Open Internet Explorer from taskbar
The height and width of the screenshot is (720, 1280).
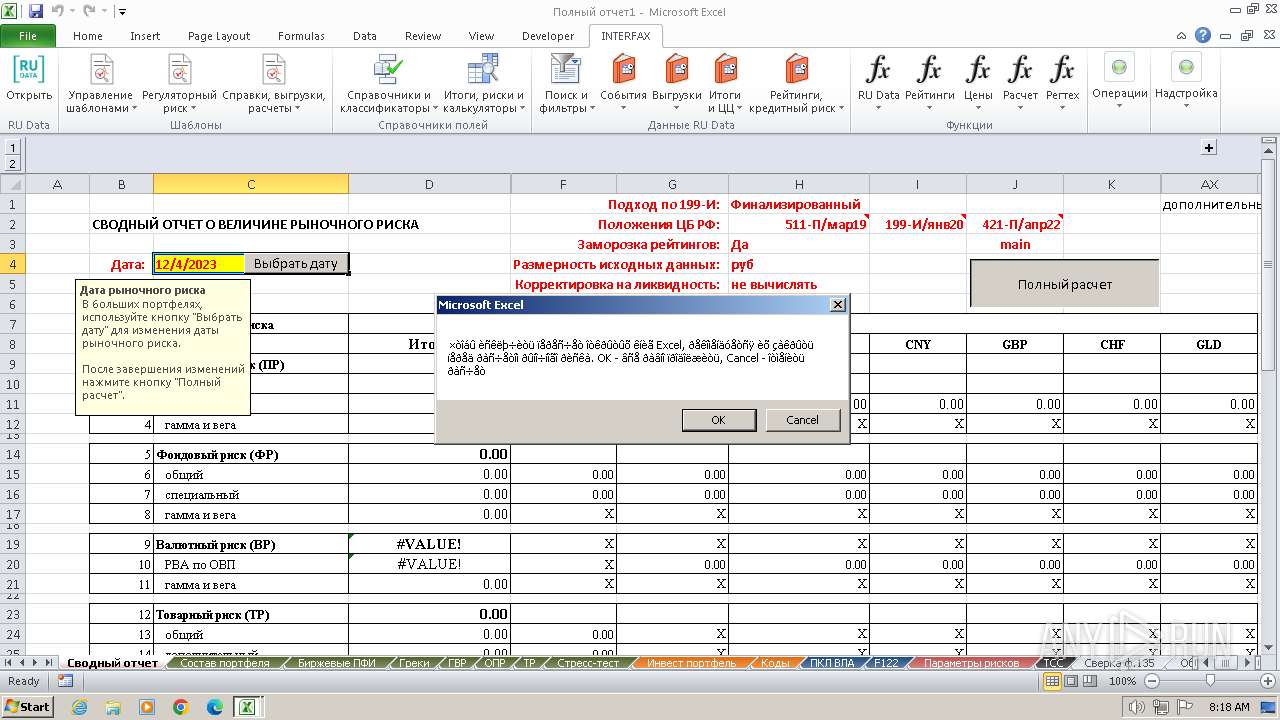[80, 706]
